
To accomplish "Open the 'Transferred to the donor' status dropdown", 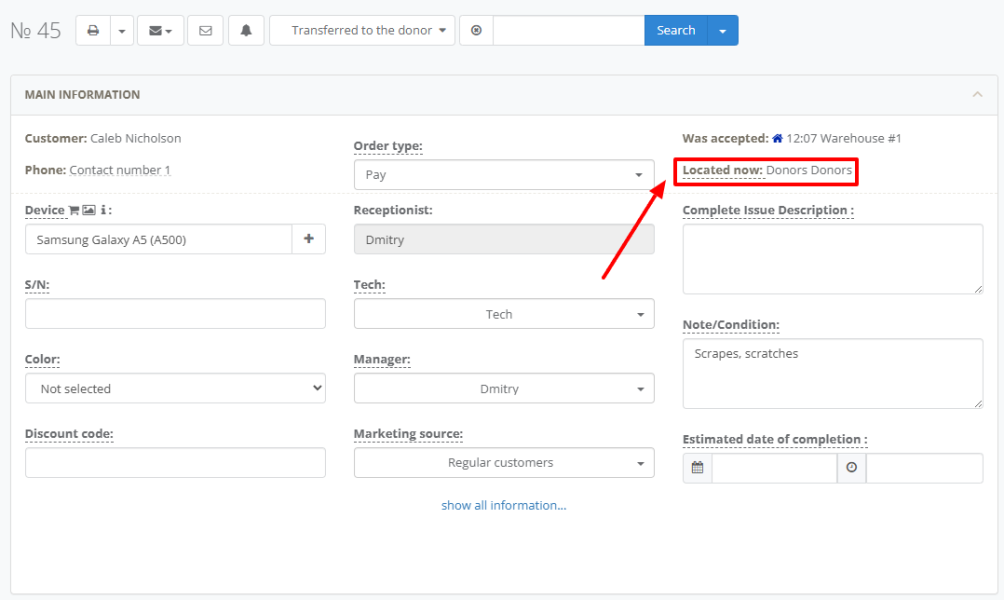I will 362,30.
